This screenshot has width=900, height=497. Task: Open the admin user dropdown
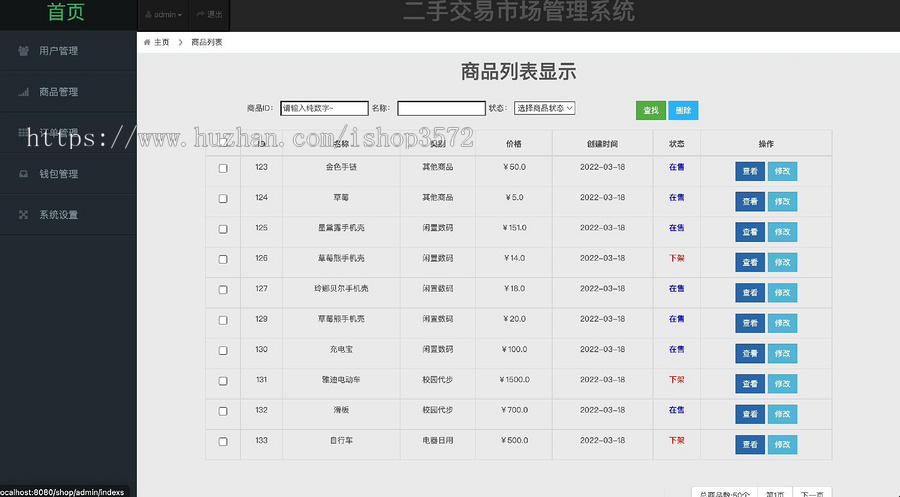164,14
